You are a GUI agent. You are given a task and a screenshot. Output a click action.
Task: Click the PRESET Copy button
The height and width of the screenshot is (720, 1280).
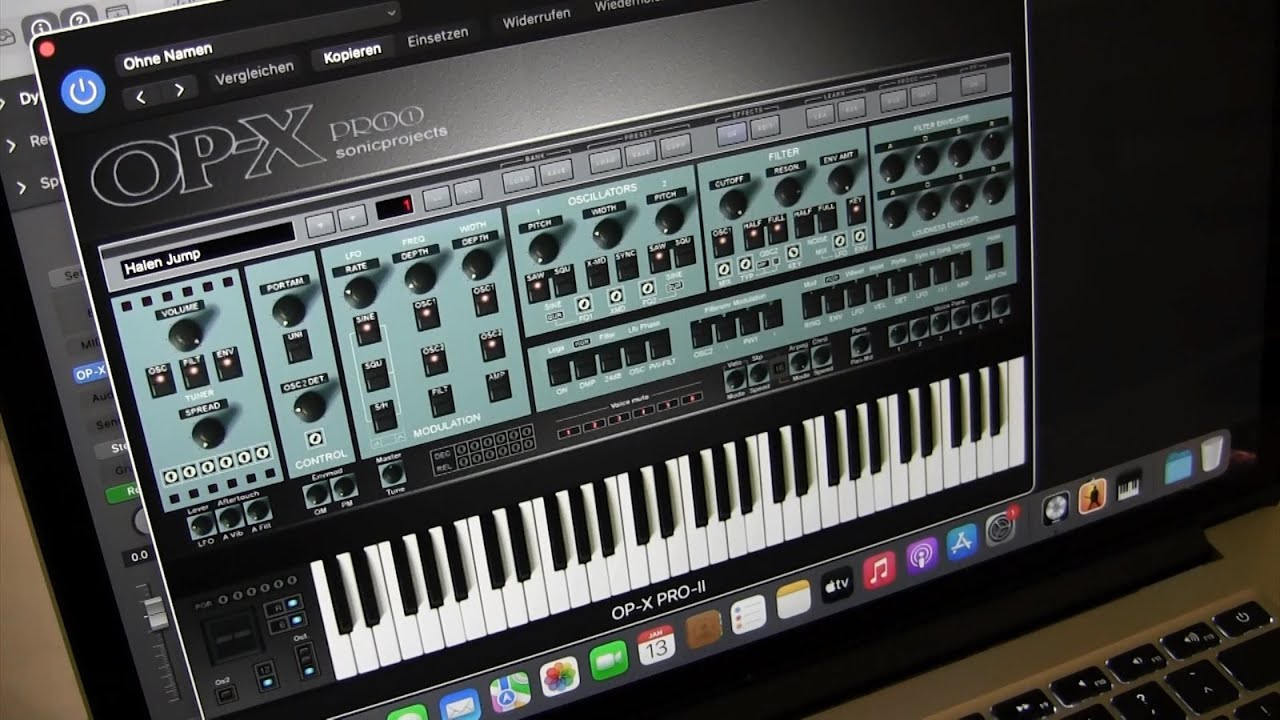point(674,144)
